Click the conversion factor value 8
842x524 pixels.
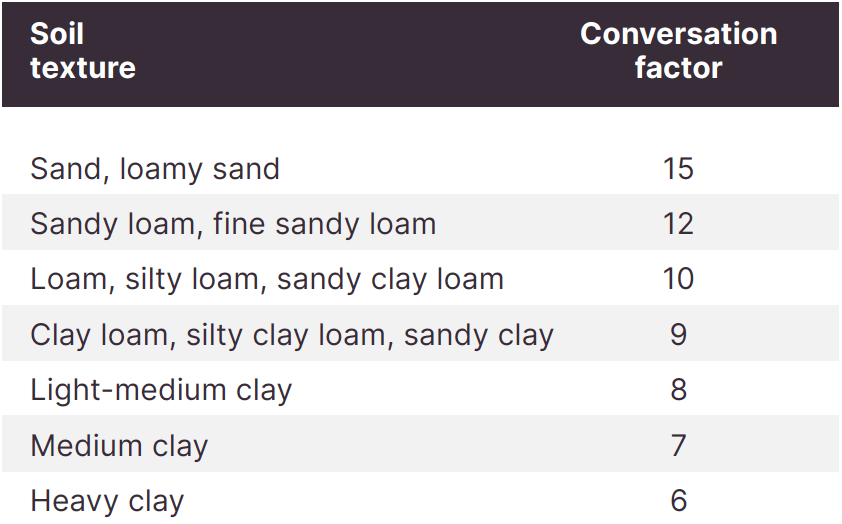point(678,389)
